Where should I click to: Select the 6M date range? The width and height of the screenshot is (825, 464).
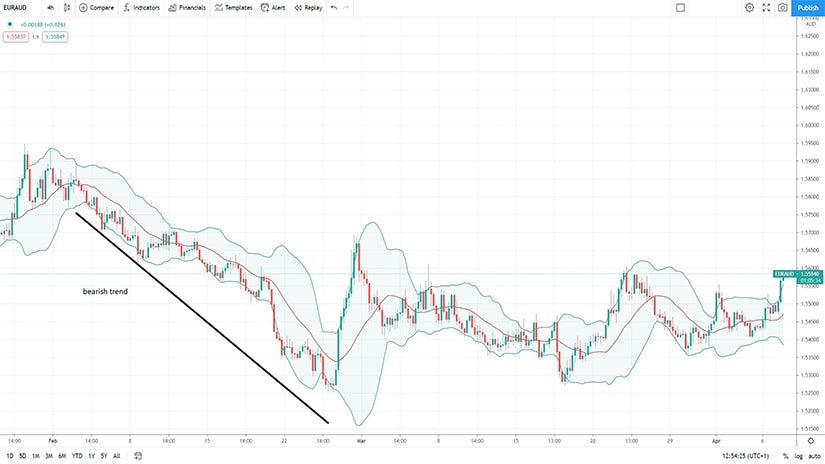pyautogui.click(x=62, y=456)
